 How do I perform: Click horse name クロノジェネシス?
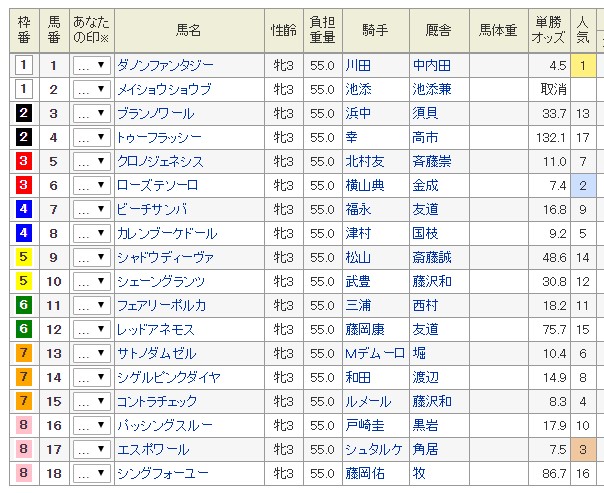pos(160,161)
